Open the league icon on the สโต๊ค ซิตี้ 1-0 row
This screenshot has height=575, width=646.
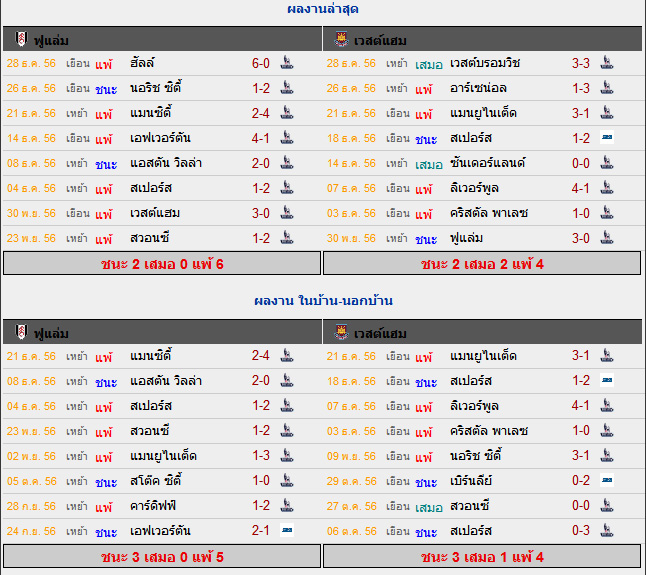(287, 481)
